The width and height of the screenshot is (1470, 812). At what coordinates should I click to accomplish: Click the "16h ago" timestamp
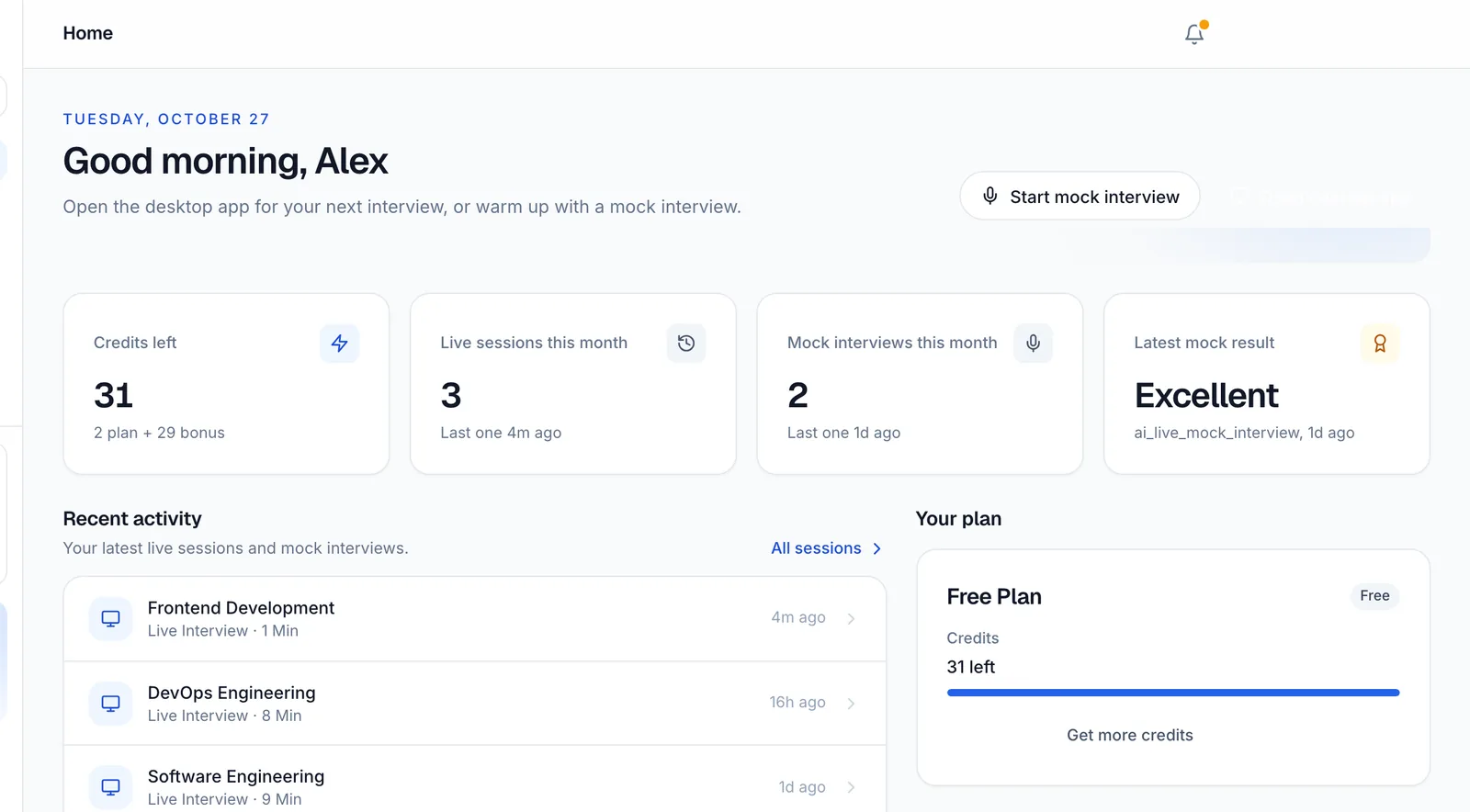(797, 702)
